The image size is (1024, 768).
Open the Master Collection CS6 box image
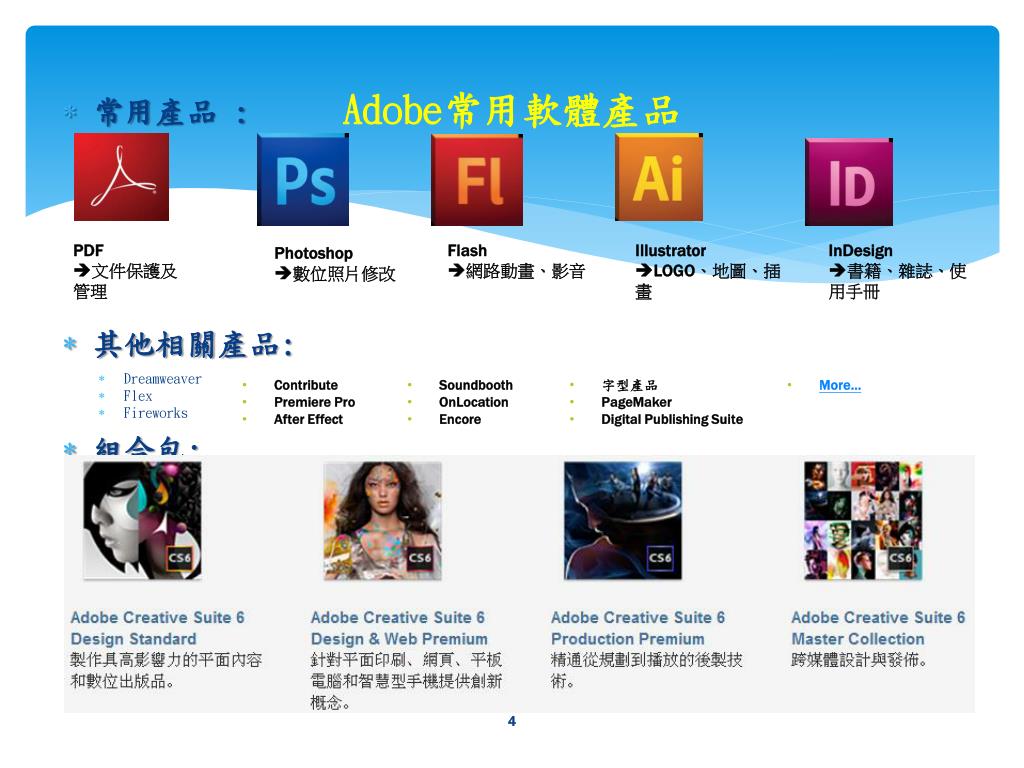[x=863, y=520]
